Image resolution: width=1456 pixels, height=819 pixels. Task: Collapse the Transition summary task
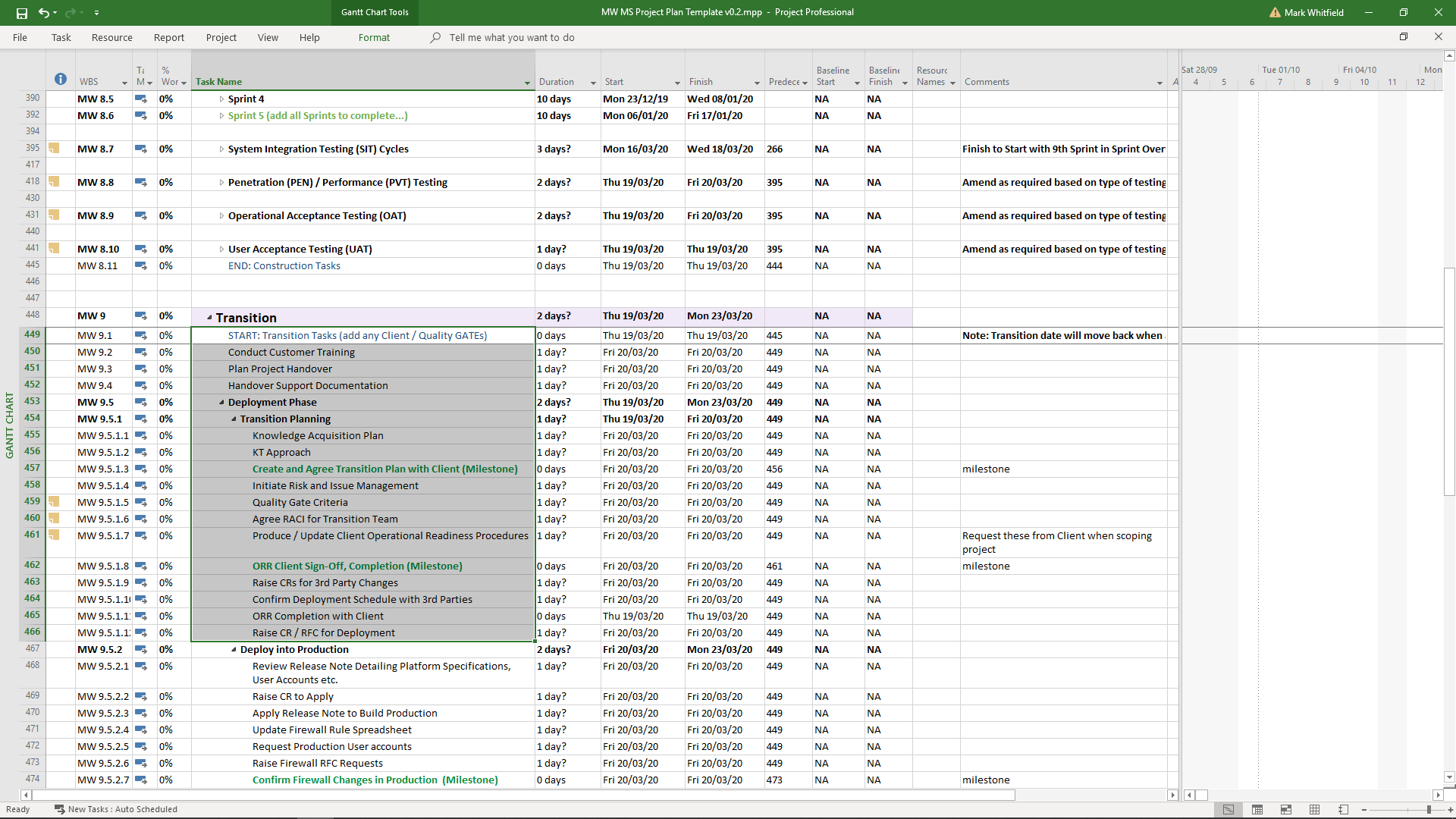point(209,318)
